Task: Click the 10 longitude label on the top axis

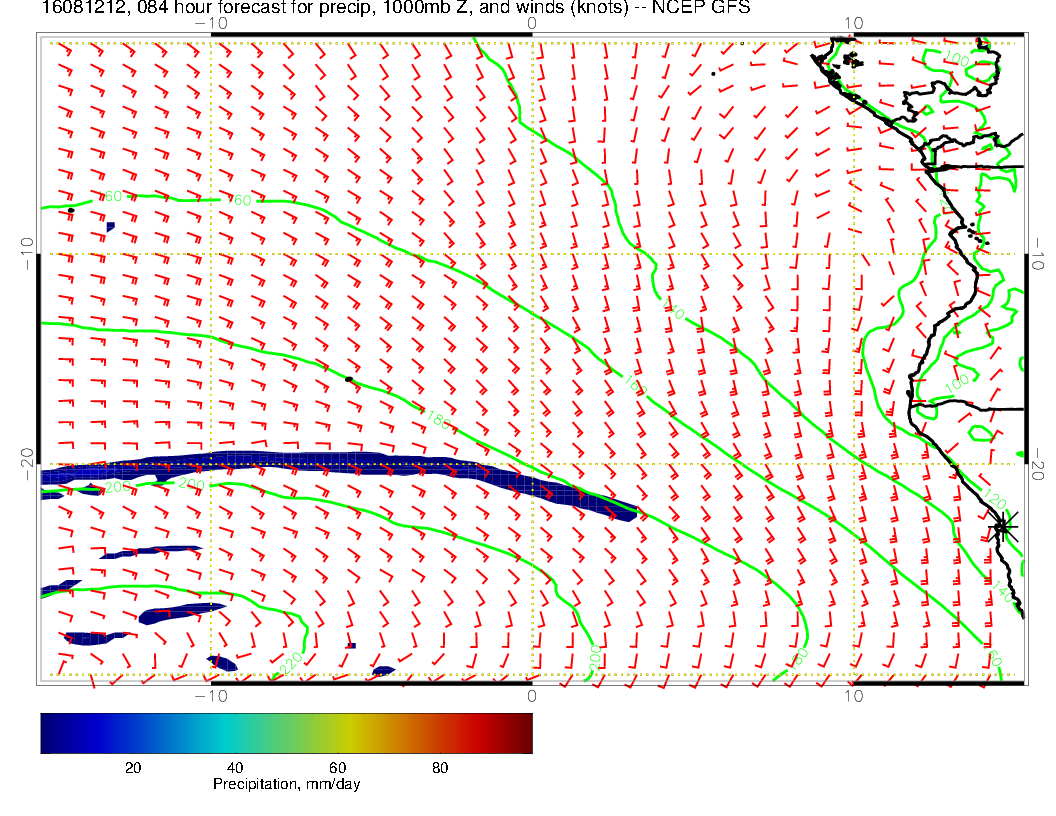Action: click(x=853, y=23)
